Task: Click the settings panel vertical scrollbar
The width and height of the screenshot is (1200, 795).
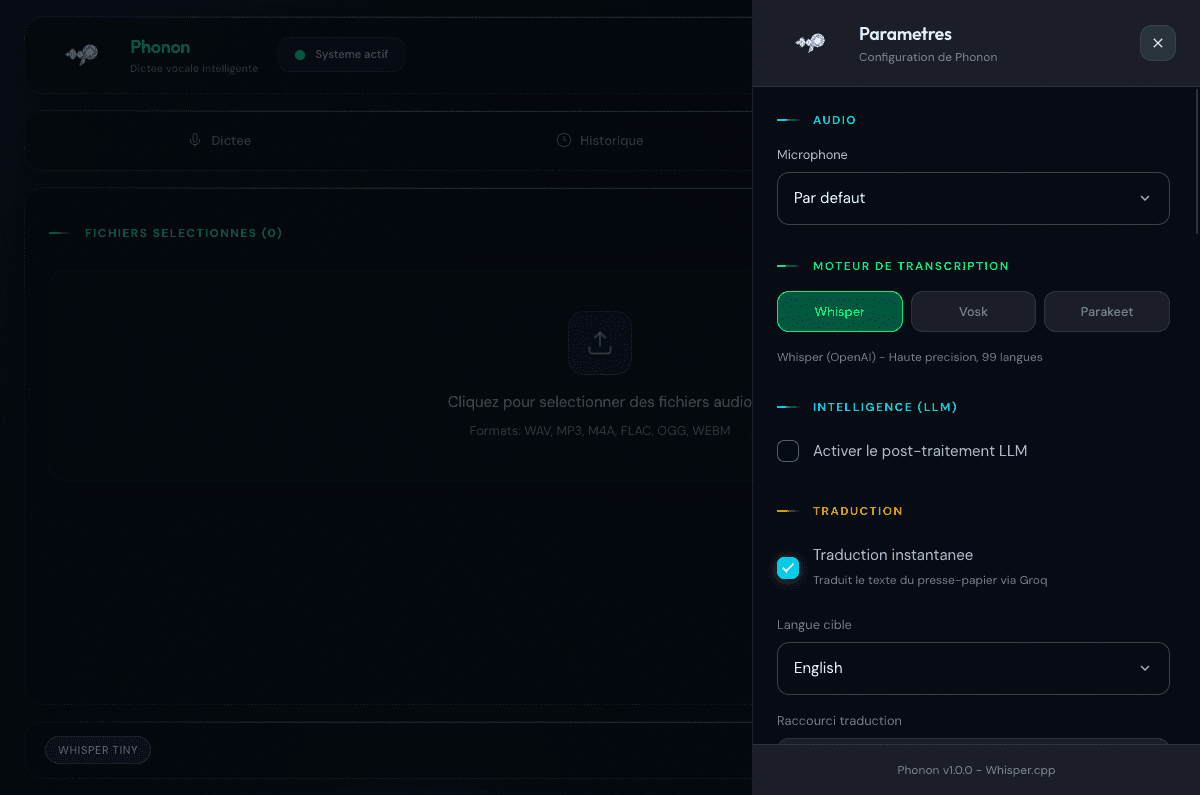Action: pyautogui.click(x=1196, y=160)
